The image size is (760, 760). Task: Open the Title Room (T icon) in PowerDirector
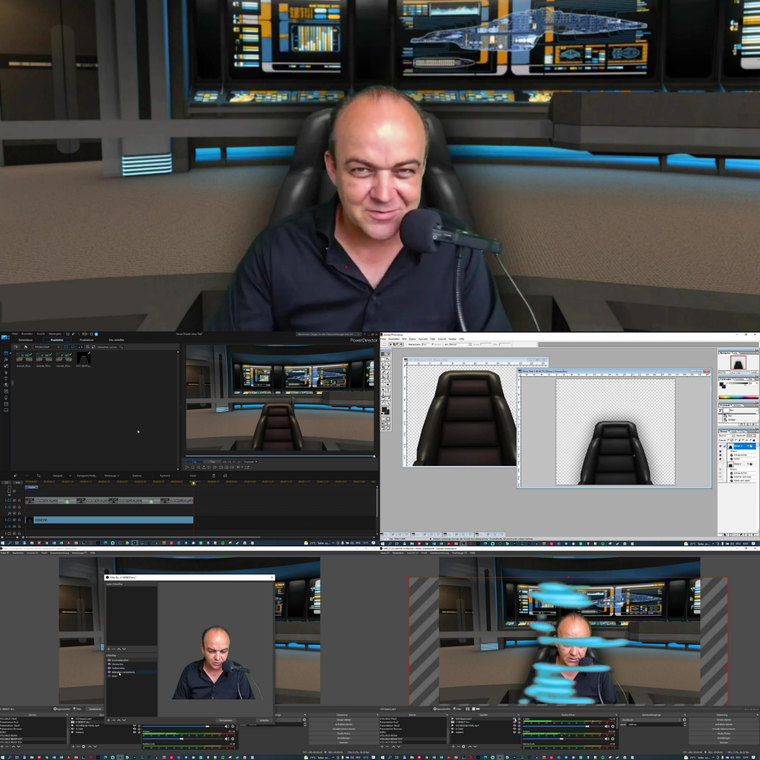[6, 379]
